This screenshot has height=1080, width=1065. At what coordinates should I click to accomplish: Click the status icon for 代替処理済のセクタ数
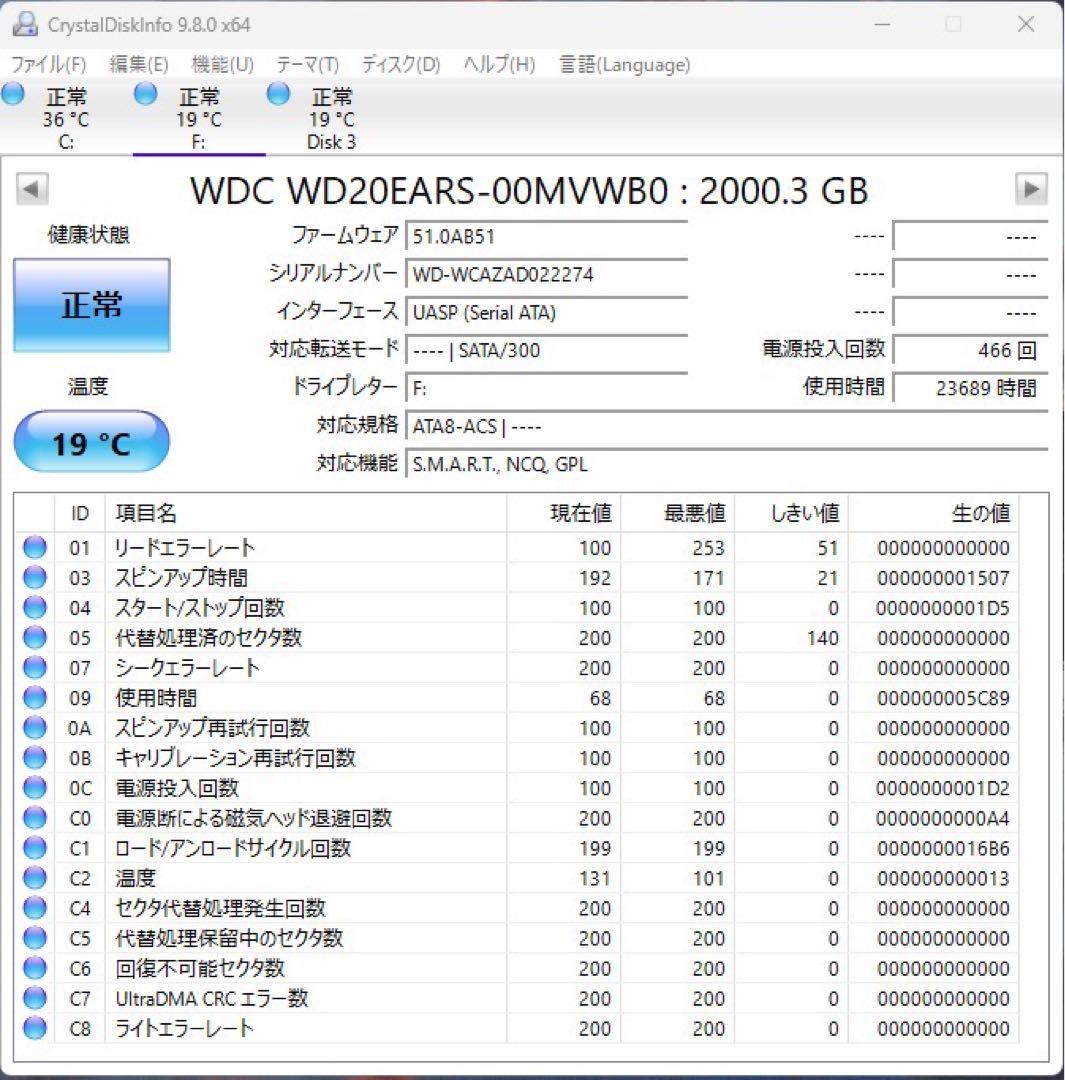[34, 638]
